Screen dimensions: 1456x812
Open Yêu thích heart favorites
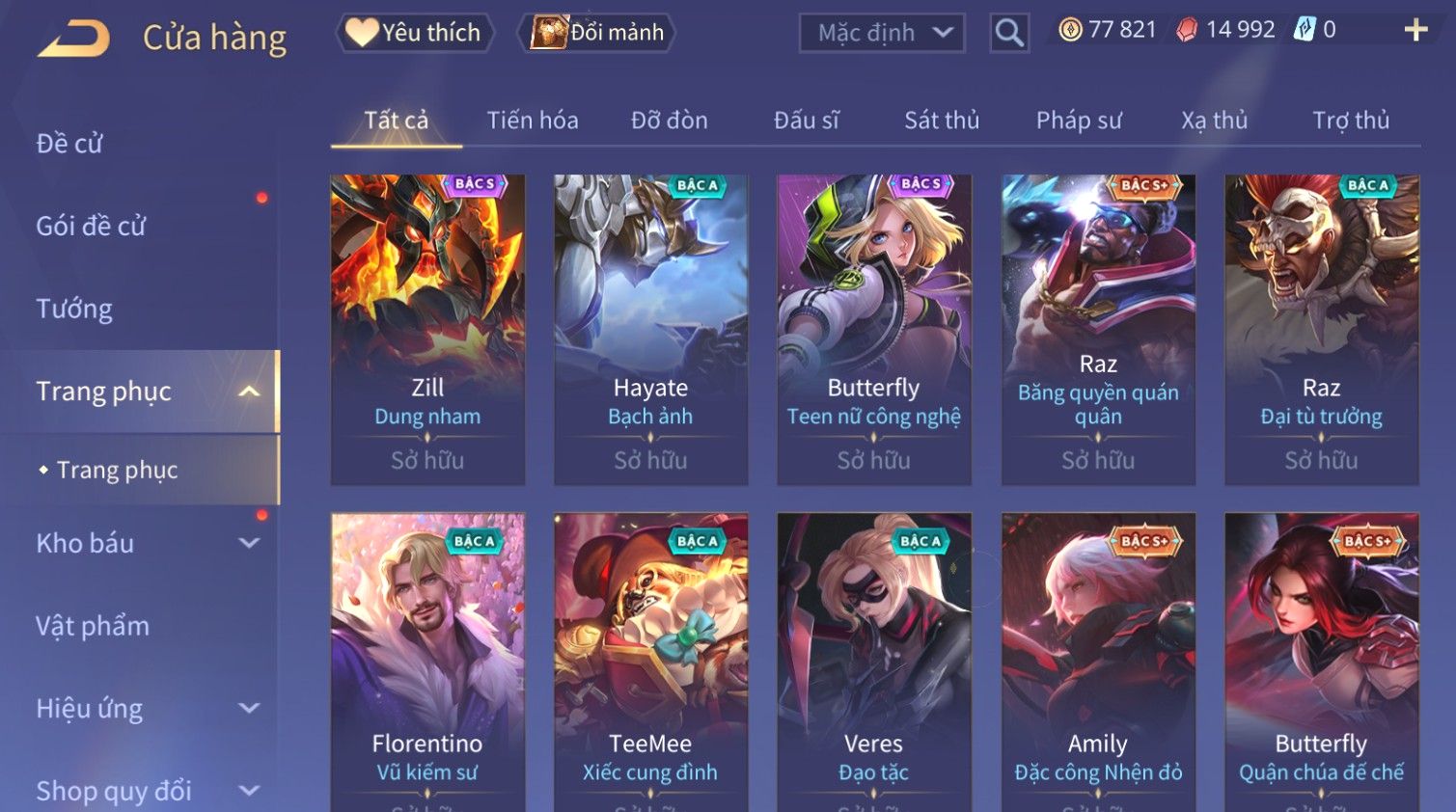[x=415, y=33]
